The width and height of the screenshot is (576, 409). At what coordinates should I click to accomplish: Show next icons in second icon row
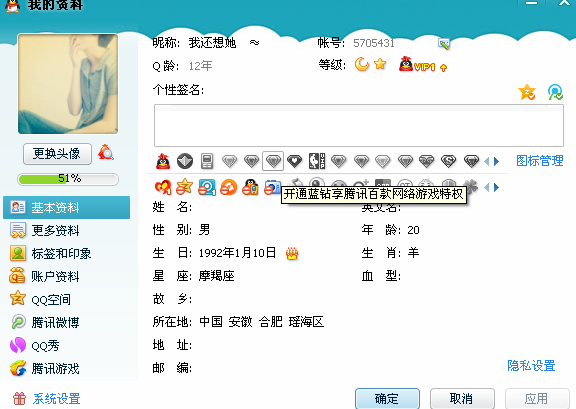click(x=497, y=187)
